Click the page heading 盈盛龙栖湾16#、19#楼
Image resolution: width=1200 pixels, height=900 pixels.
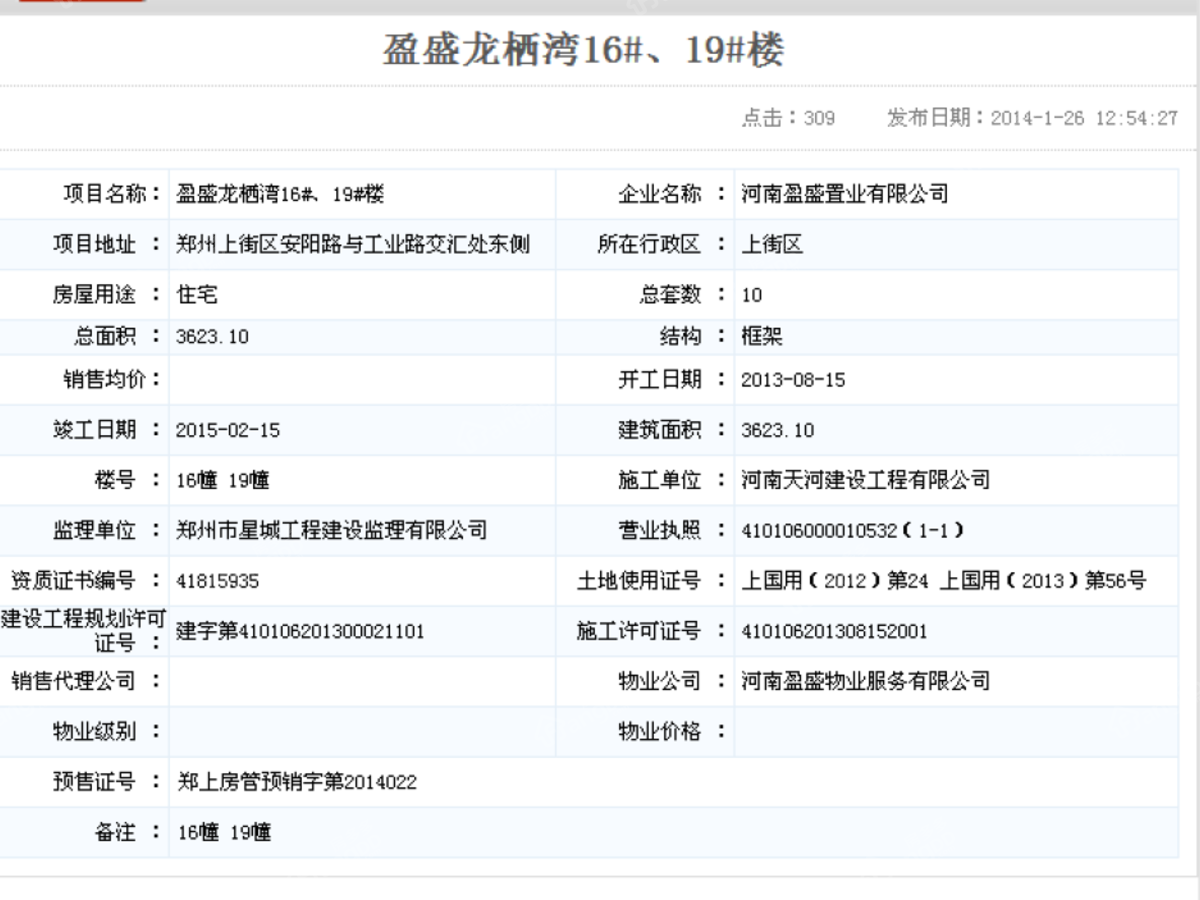(x=583, y=50)
